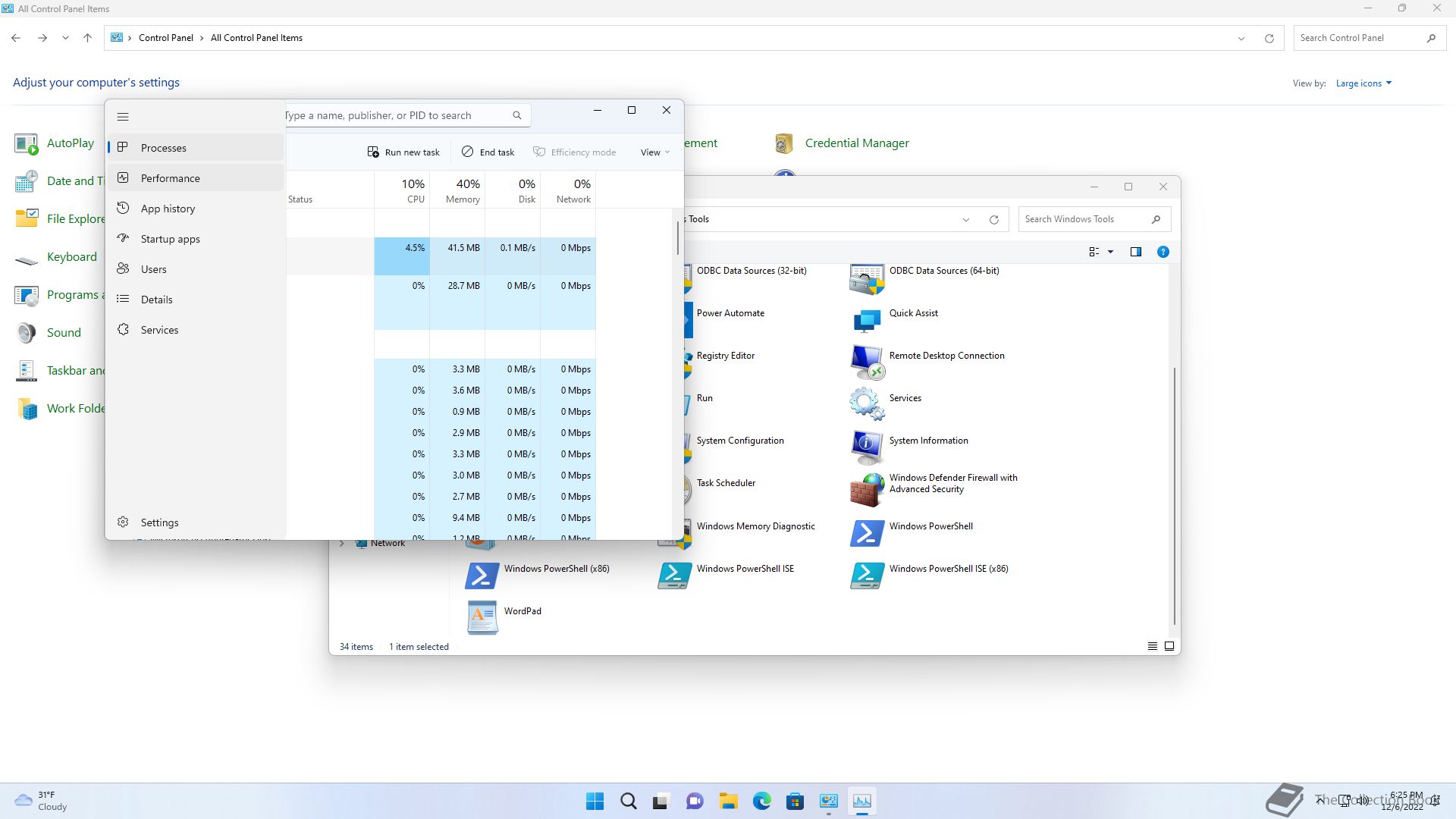
Task: Switch Windows Tools to large icons view
Action: pos(1169,647)
